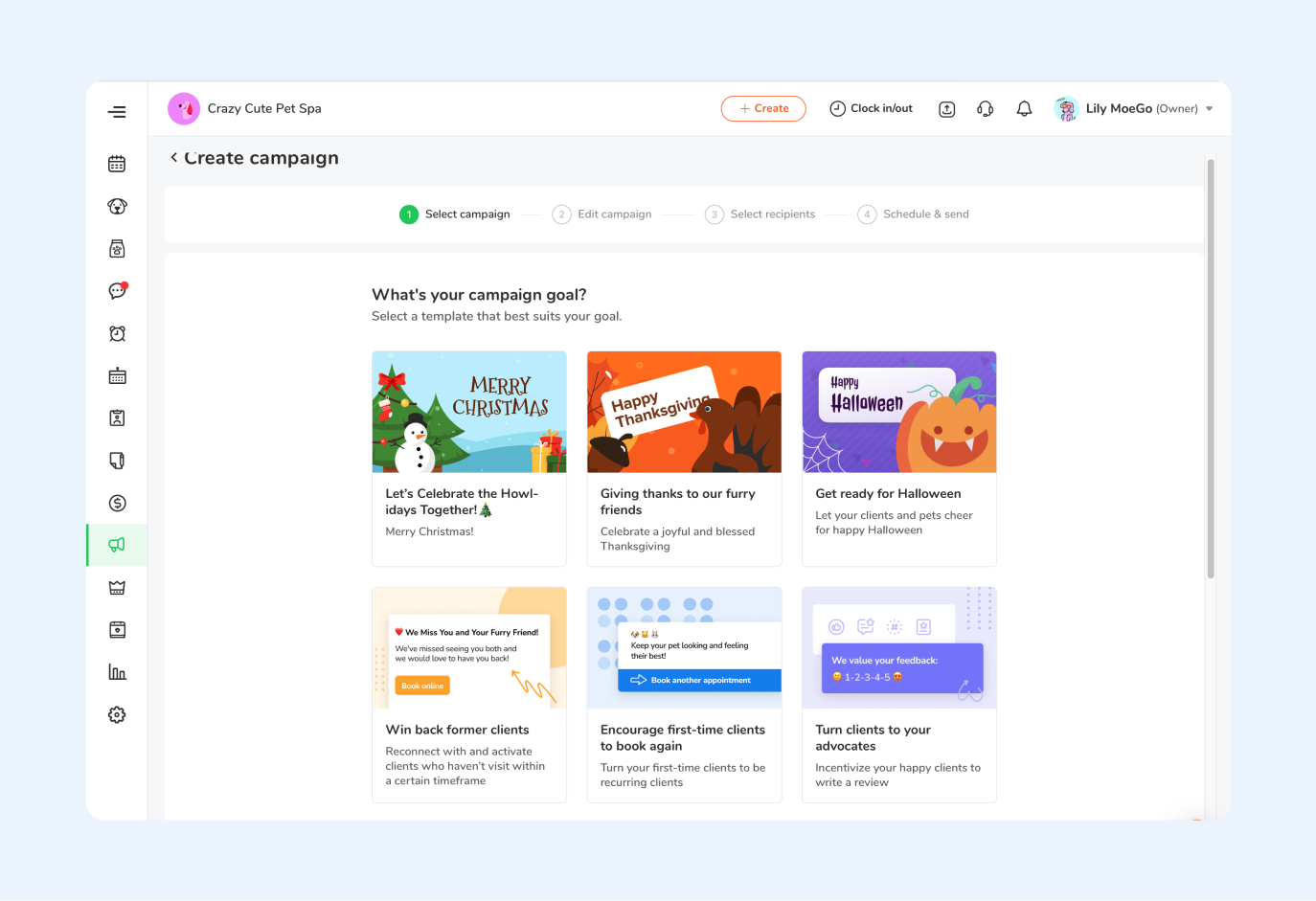
Task: Open the pet face icon in sidebar
Action: pos(117,207)
